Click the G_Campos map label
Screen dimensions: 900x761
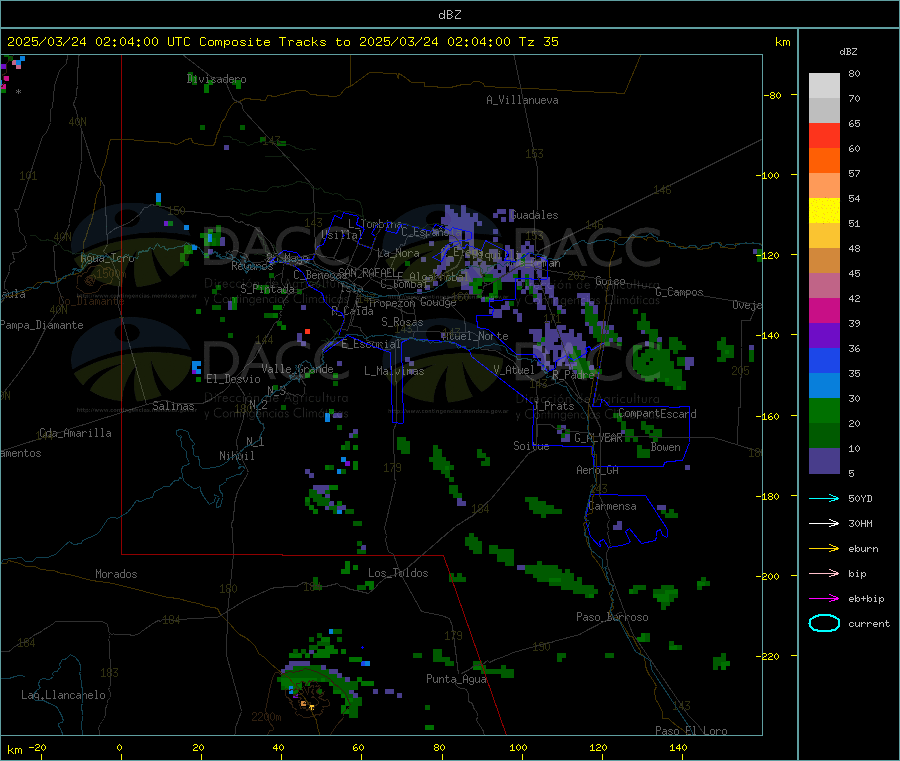click(x=680, y=292)
